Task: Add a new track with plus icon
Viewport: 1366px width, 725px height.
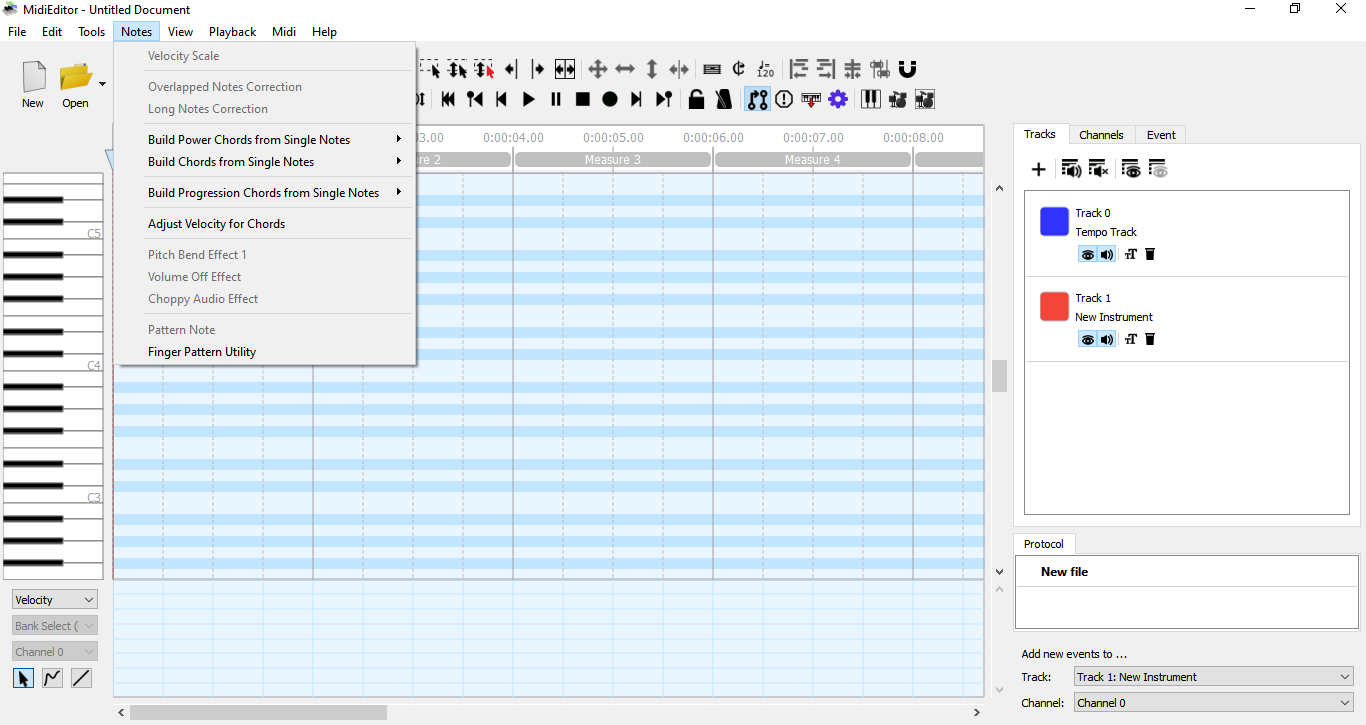Action: [x=1038, y=169]
